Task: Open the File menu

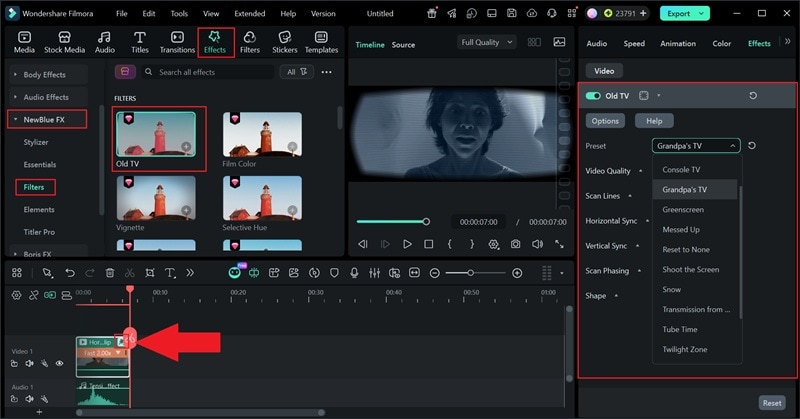Action: pyautogui.click(x=121, y=14)
